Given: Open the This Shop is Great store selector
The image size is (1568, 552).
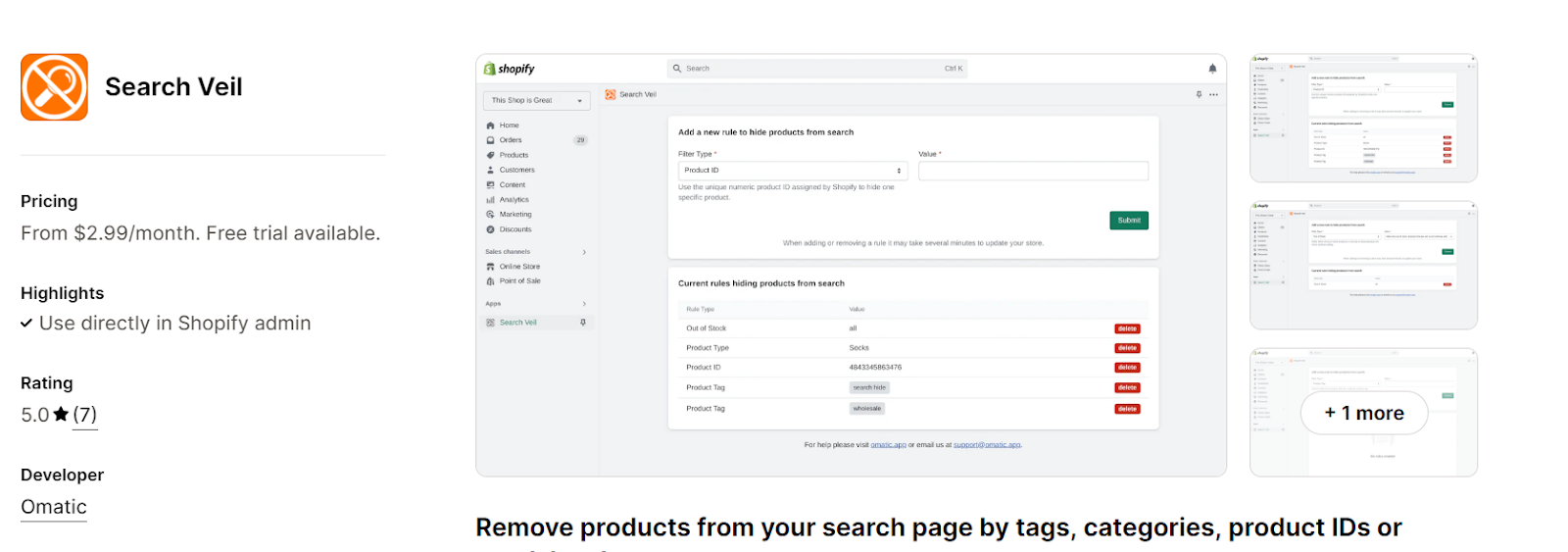Looking at the screenshot, I should point(536,100).
